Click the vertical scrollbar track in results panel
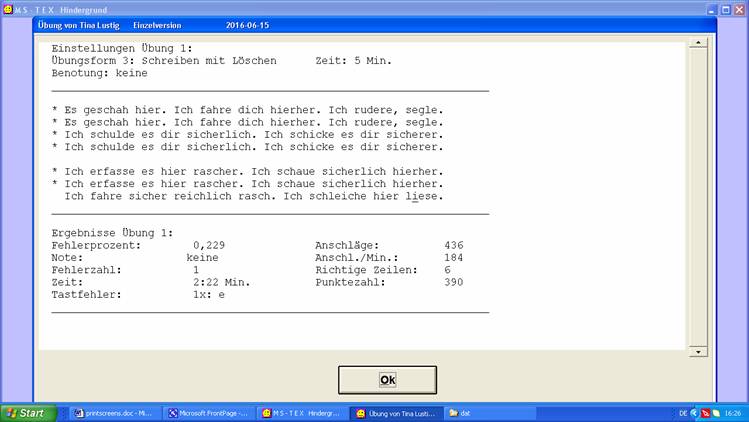Viewport: 749px width, 422px height. click(x=697, y=200)
